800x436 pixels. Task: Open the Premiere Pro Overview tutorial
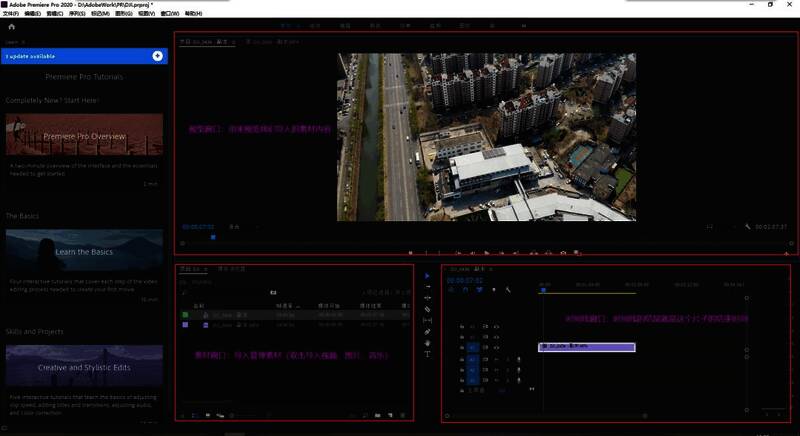(84, 134)
